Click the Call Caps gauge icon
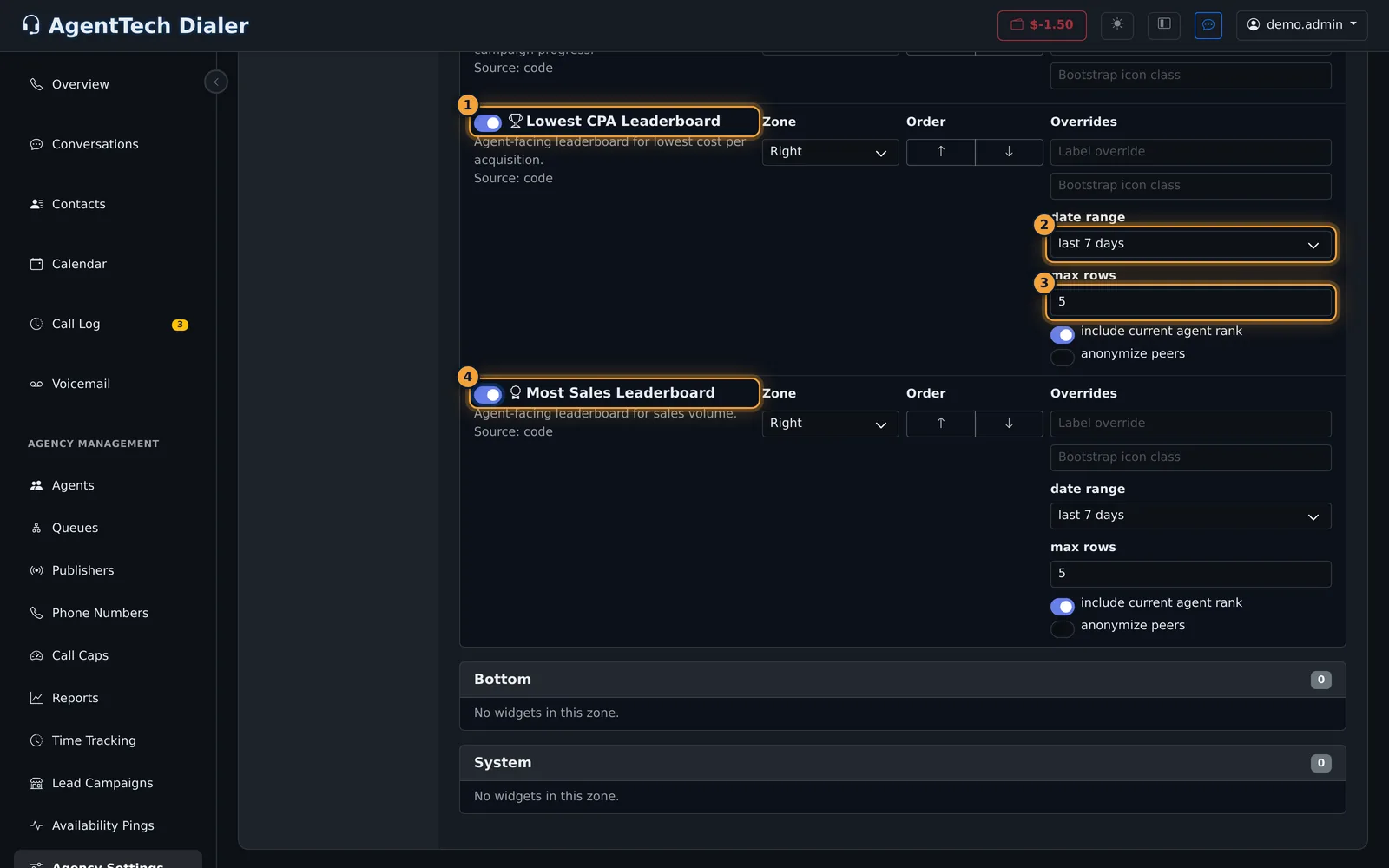This screenshot has width=1389, height=868. 36,655
